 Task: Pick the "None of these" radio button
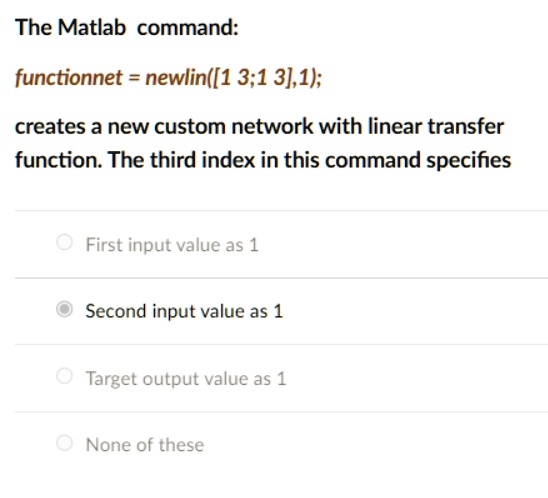click(x=64, y=443)
